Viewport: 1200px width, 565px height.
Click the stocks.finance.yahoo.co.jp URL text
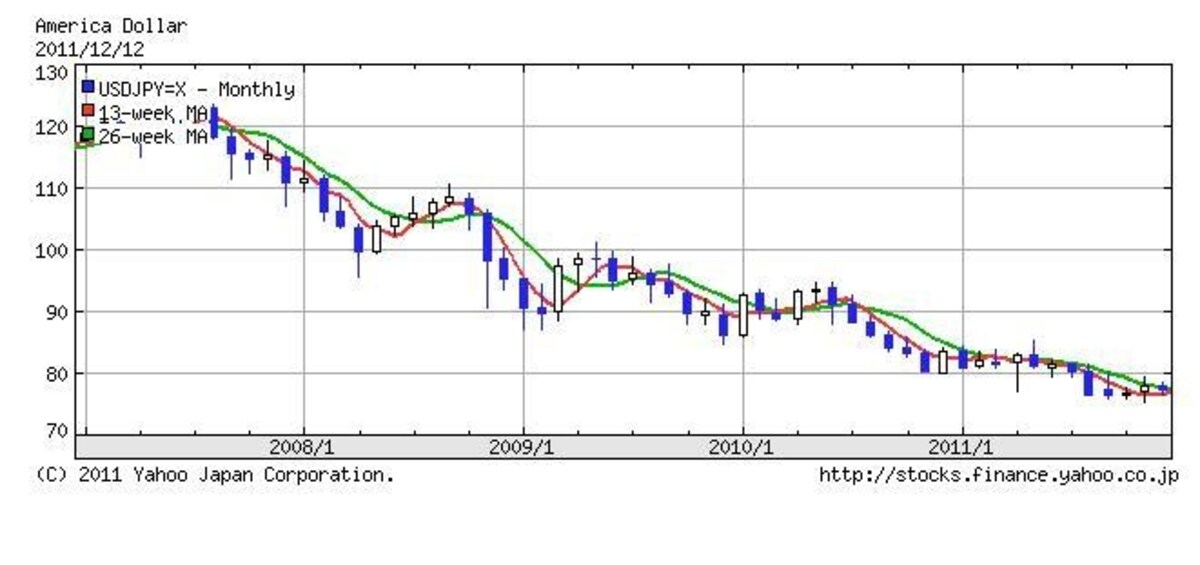click(999, 475)
